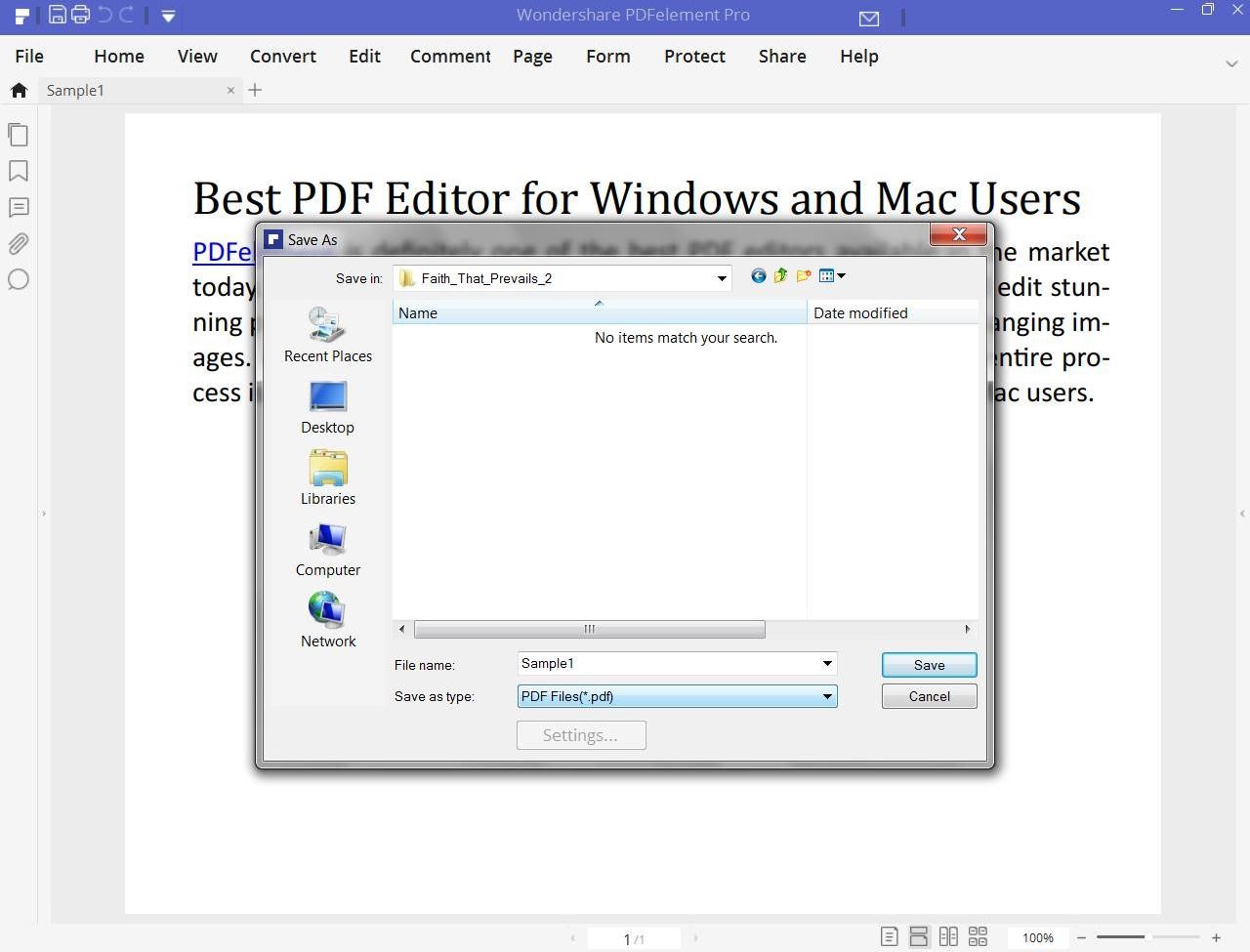Sort files by Date modified column header
Image resolution: width=1250 pixels, height=952 pixels.
coord(893,312)
